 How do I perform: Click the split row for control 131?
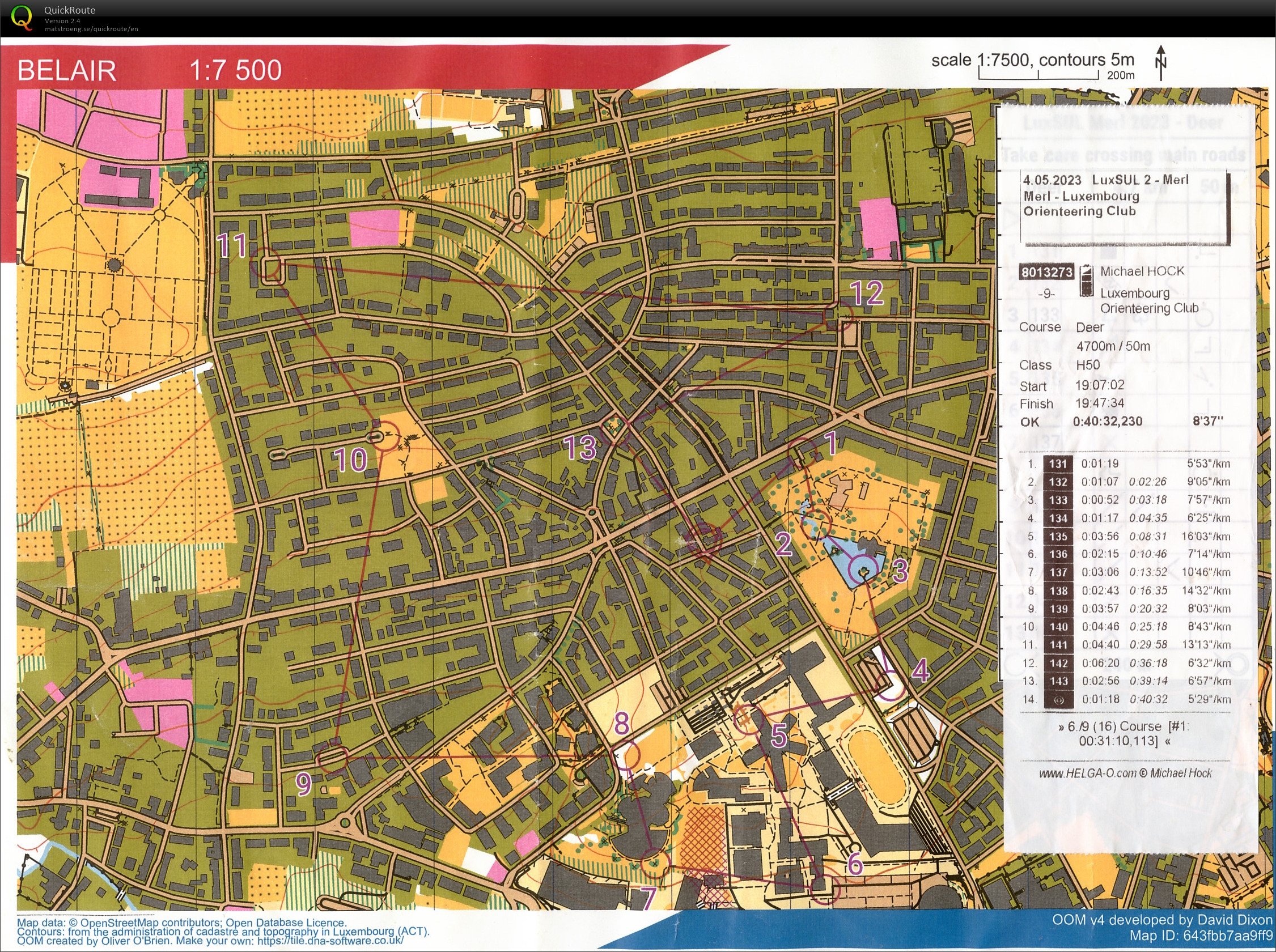click(x=1128, y=464)
